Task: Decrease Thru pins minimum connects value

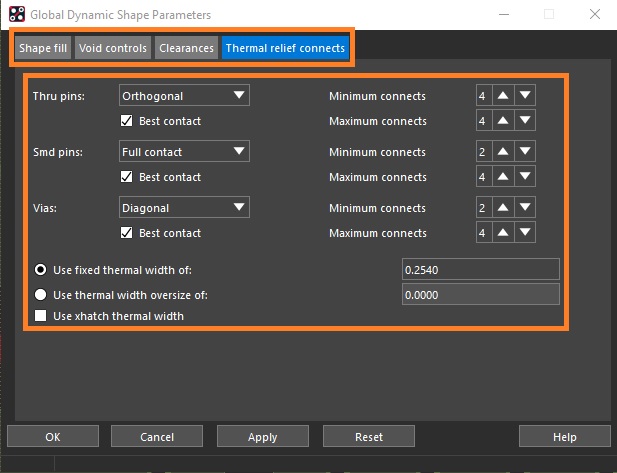Action: pos(526,96)
